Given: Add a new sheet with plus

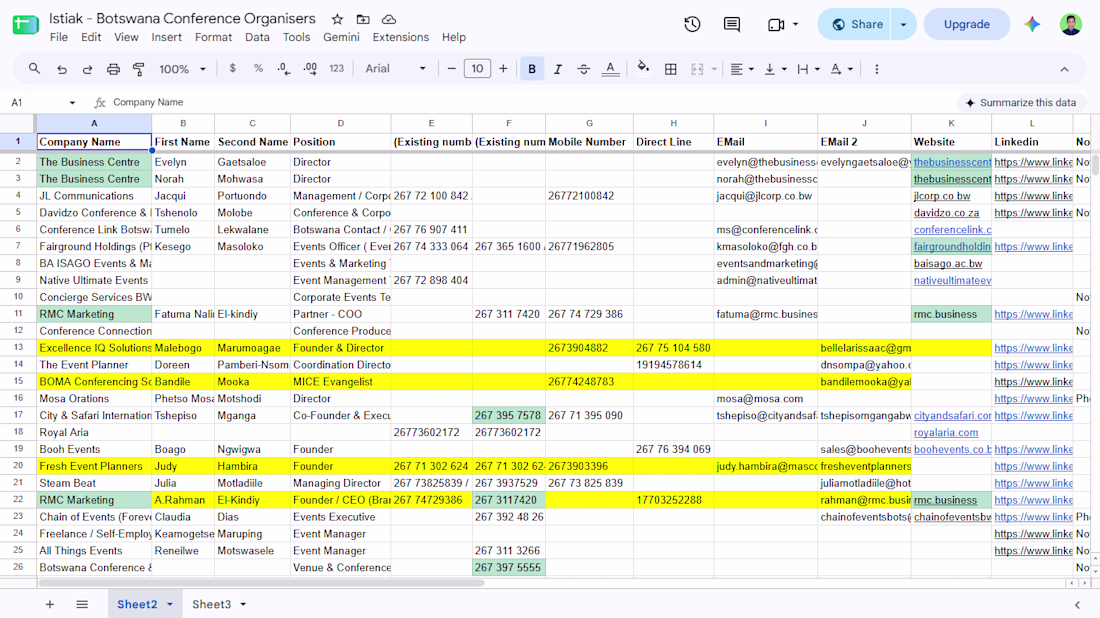Looking at the screenshot, I should click(x=50, y=604).
